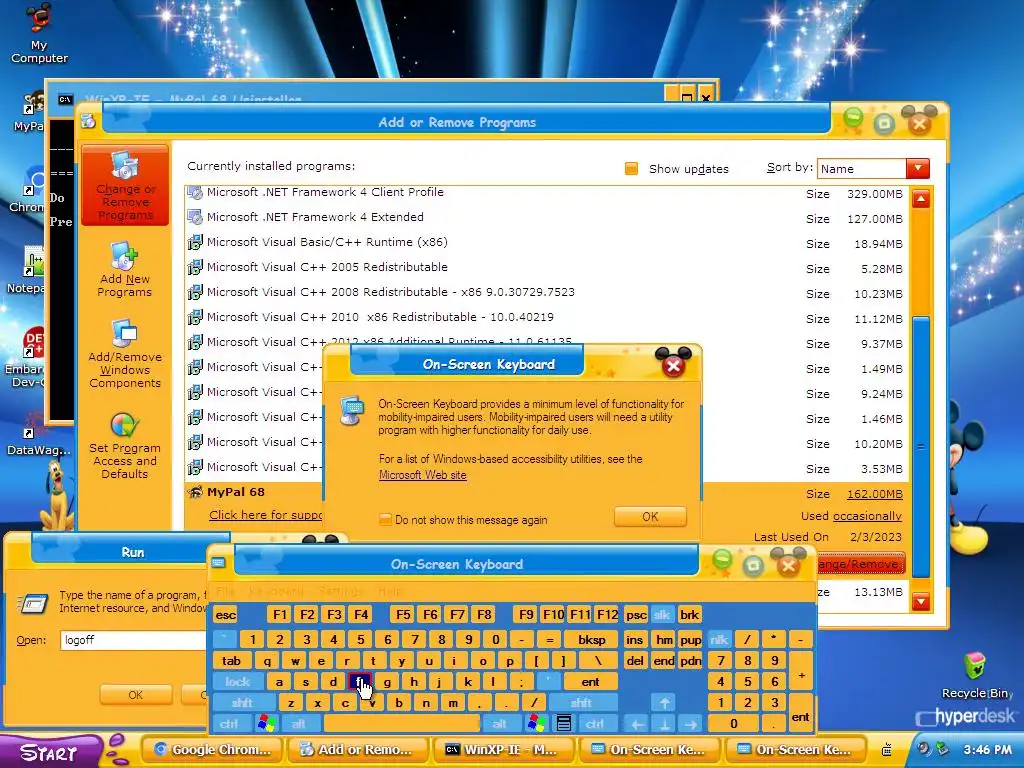The image size is (1024, 768).
Task: Select Microsoft .NET Framework 4 Client Profile row
Action: pos(546,193)
